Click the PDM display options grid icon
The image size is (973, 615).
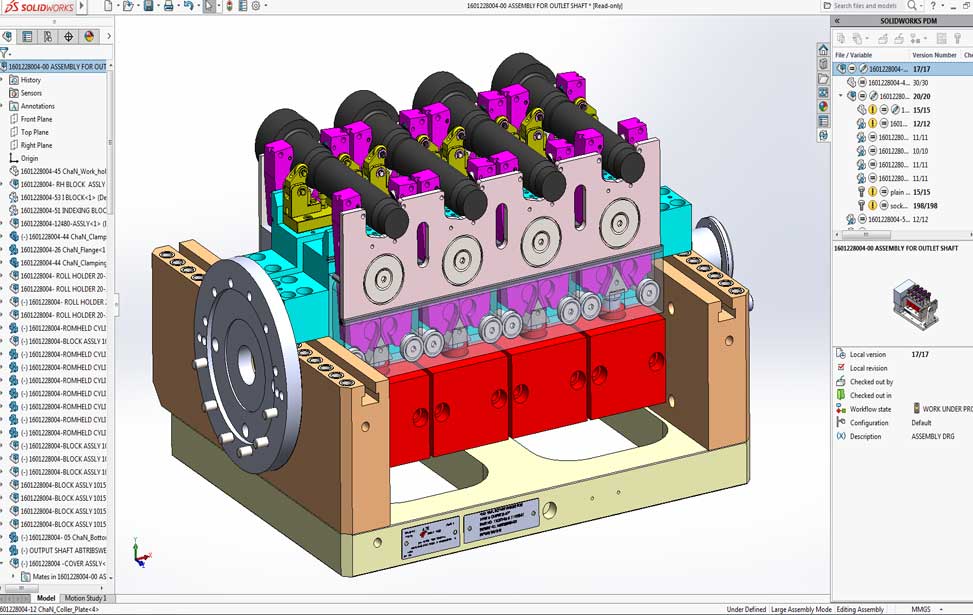941,38
